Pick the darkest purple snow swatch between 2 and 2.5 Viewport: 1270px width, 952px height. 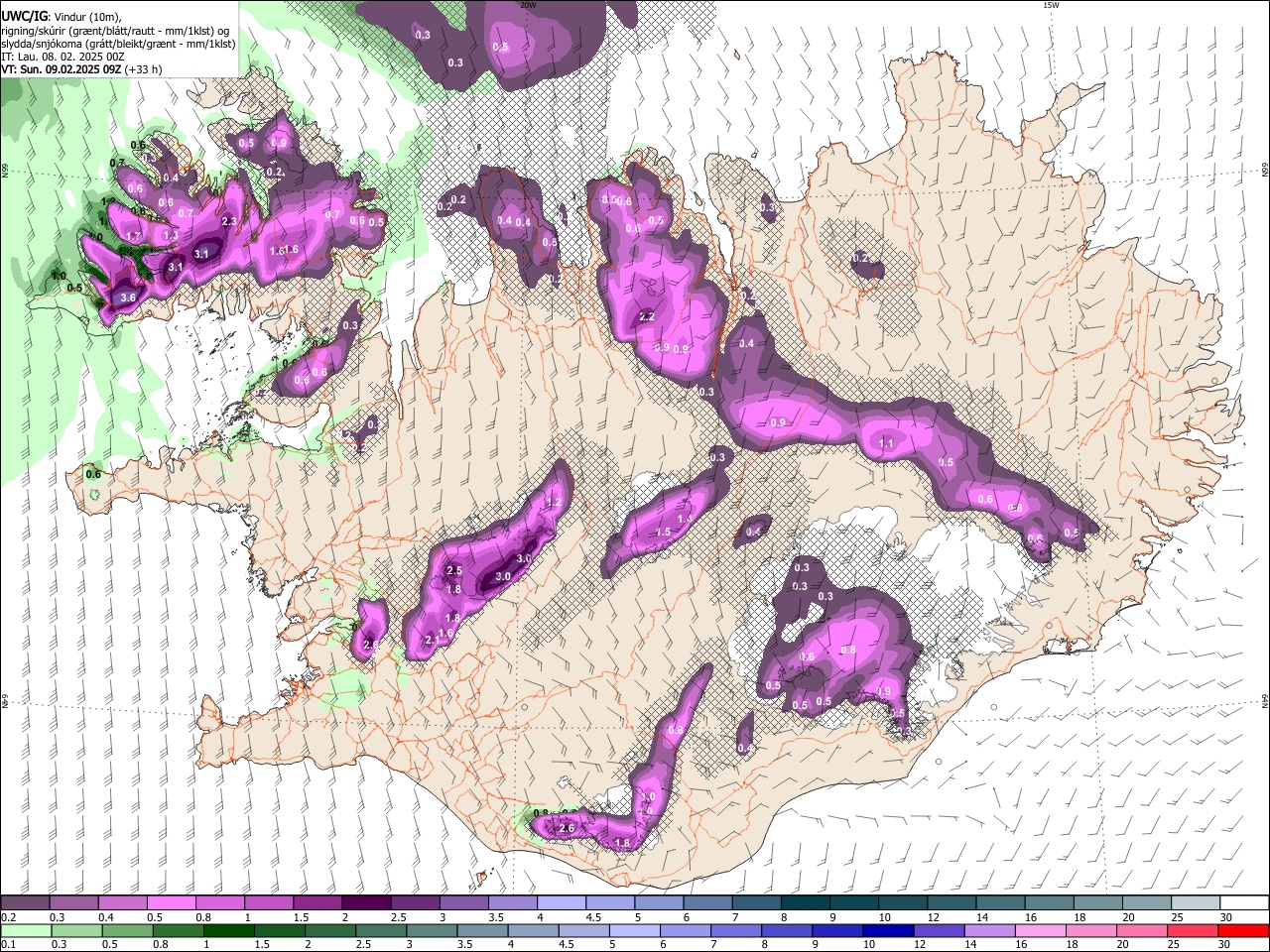click(365, 903)
